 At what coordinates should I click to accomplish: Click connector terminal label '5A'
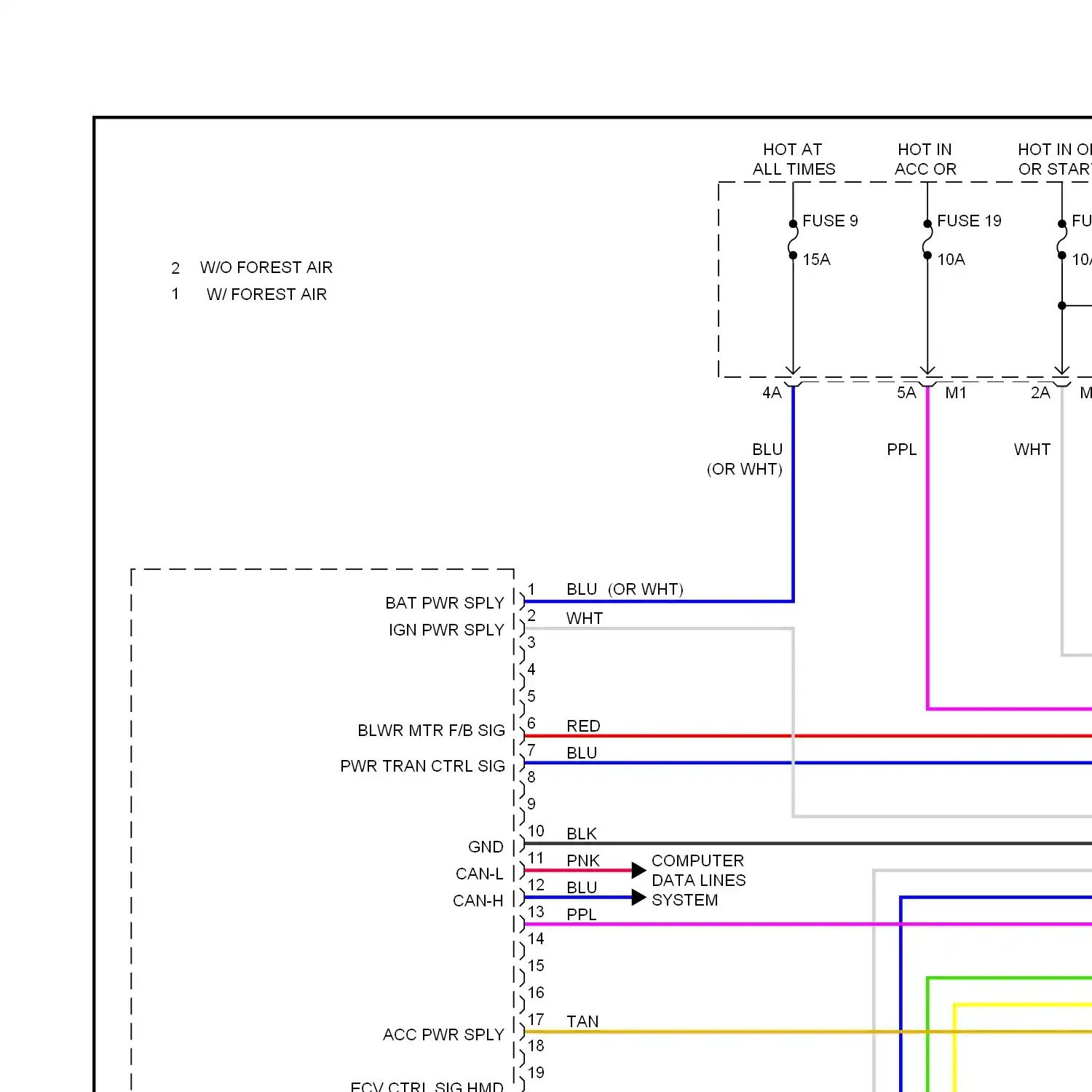coord(906,392)
